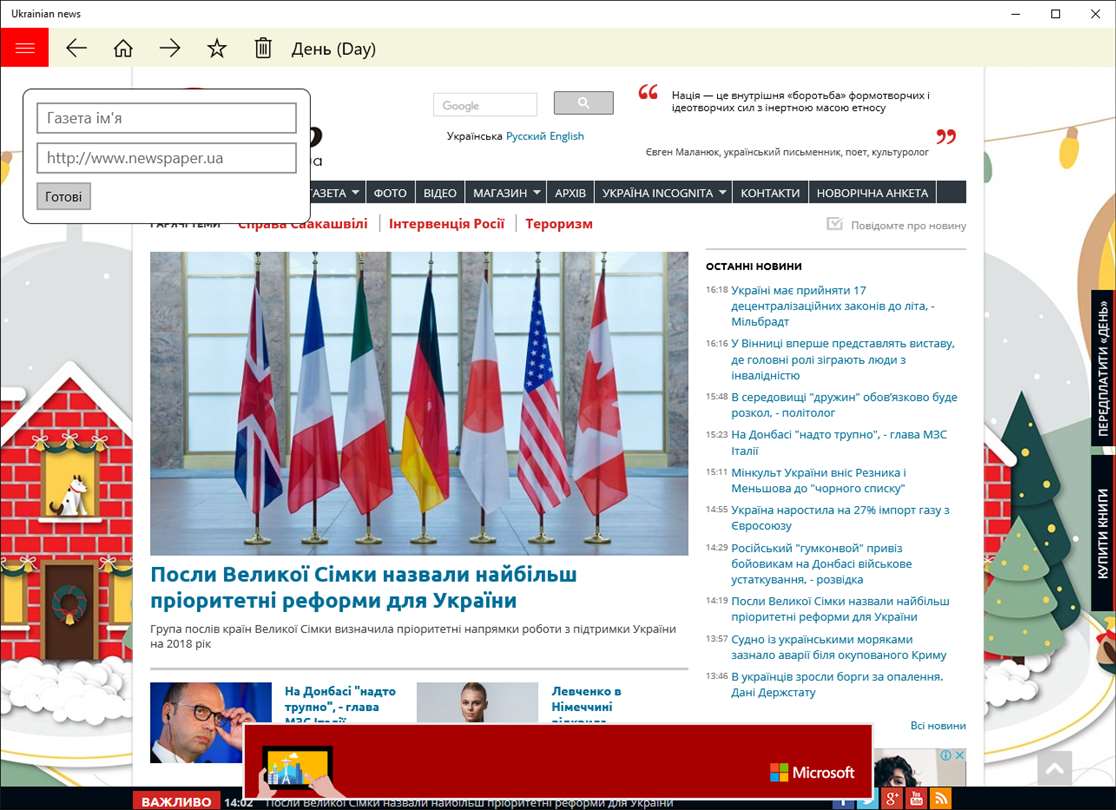The width and height of the screenshot is (1116, 810).
Task: Close the ad with X icon
Action: pyautogui.click(x=959, y=755)
